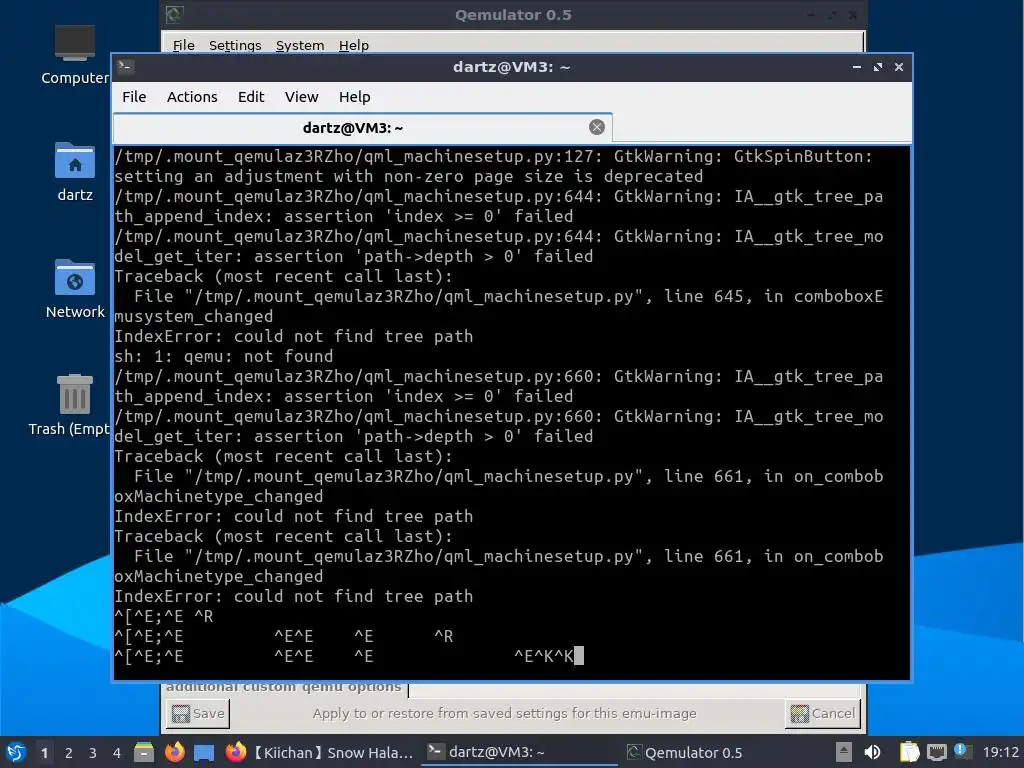The height and width of the screenshot is (768, 1024).
Task: Open the Lubuntu start menu icon
Action: tap(16, 752)
